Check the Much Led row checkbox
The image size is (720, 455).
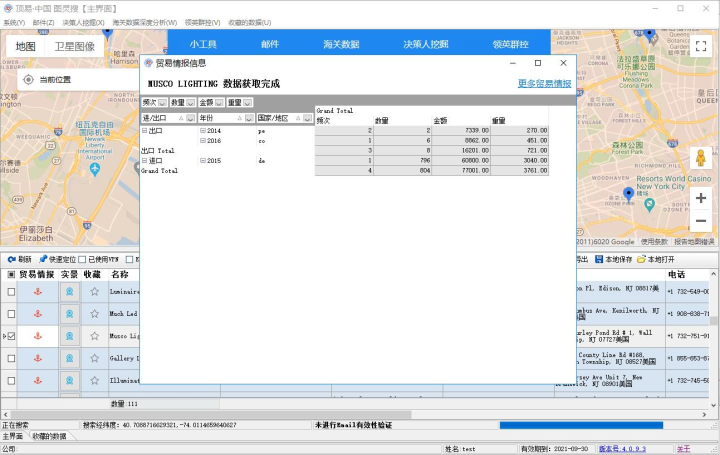point(11,314)
